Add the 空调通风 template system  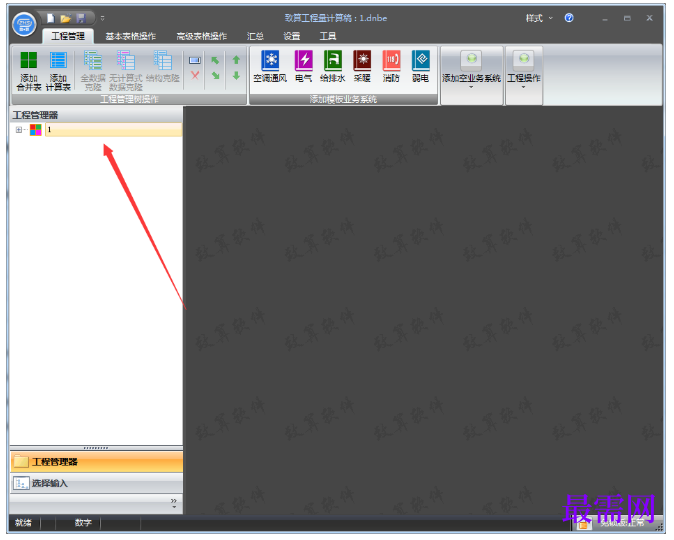[270, 66]
